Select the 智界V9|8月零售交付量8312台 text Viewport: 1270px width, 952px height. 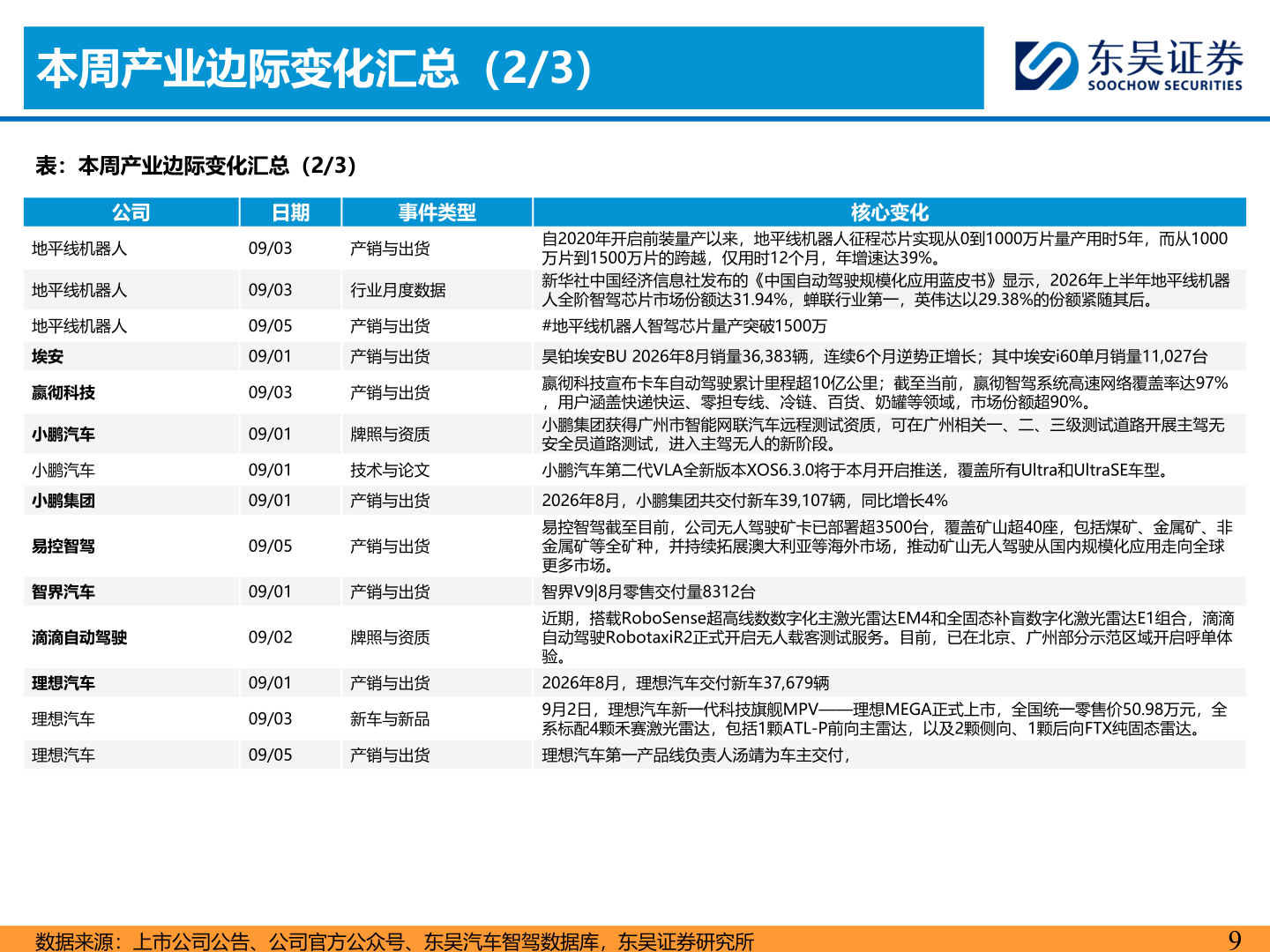[x=648, y=591]
